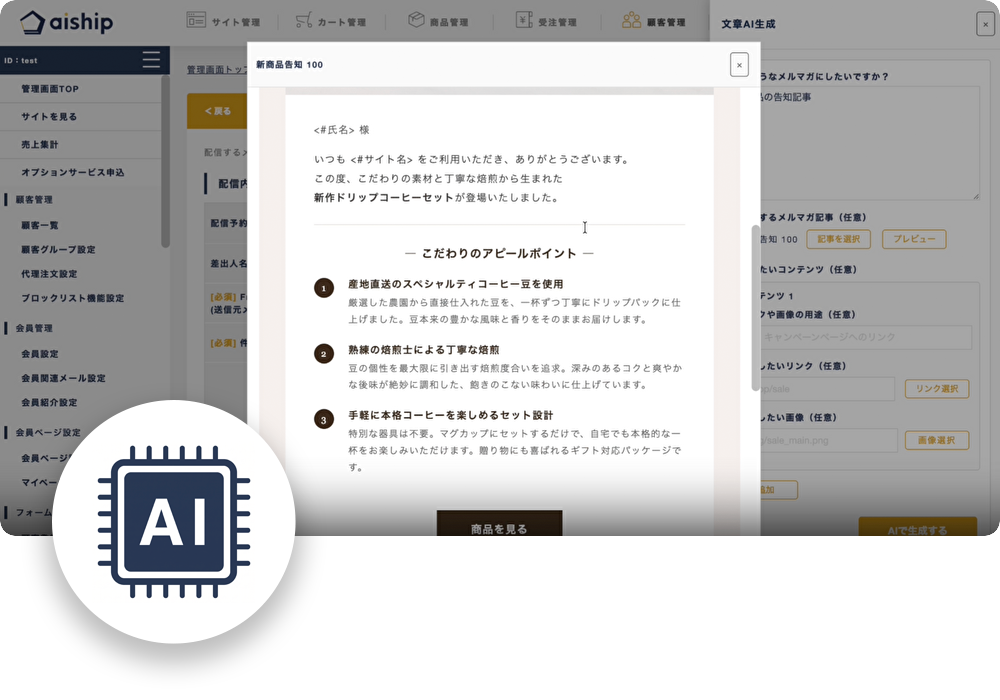Click the aiship logo

click(x=66, y=22)
